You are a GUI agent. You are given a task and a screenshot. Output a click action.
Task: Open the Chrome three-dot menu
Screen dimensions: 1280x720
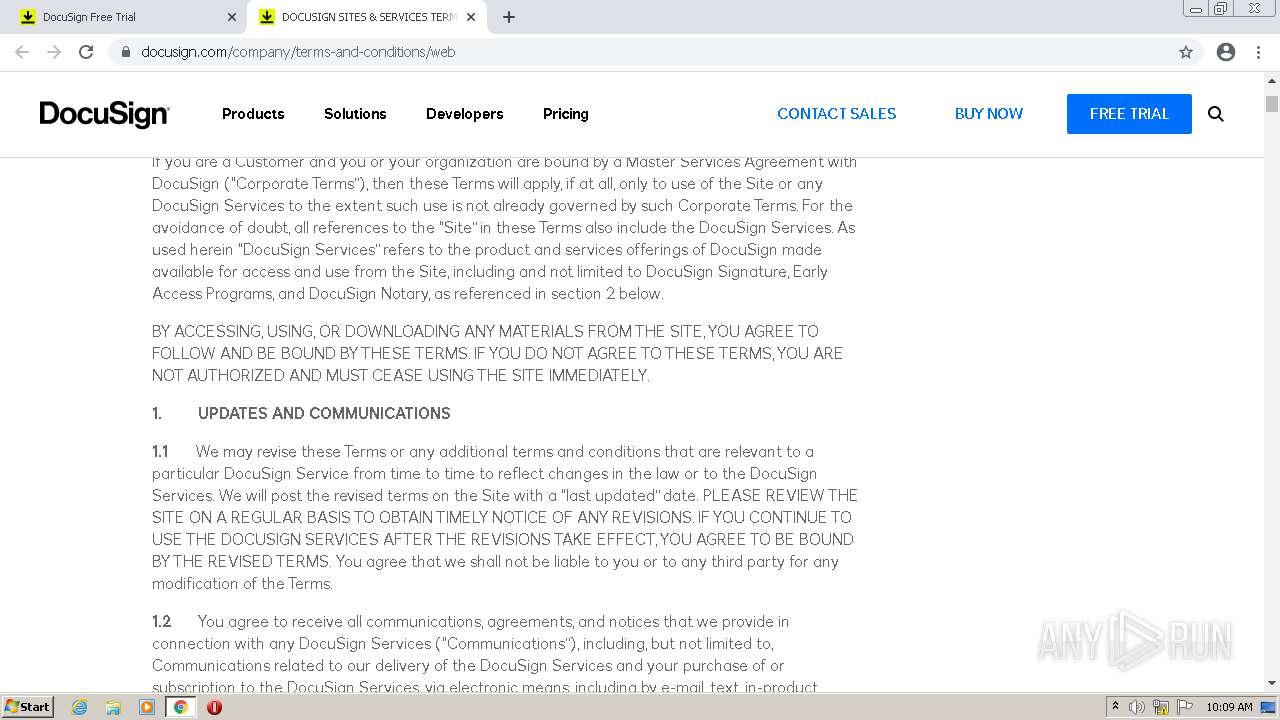click(1259, 52)
